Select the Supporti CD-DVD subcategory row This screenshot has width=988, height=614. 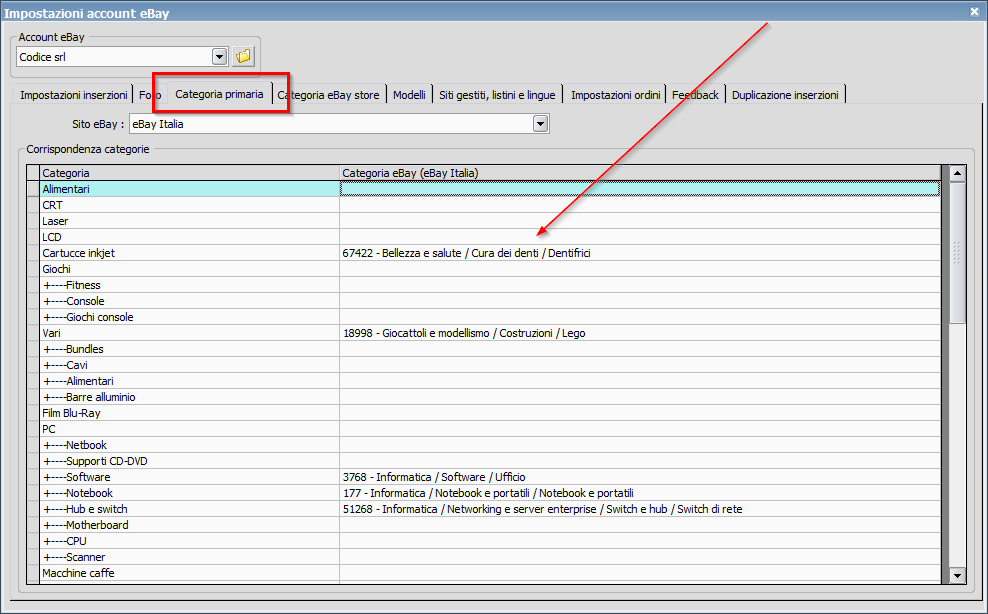190,461
